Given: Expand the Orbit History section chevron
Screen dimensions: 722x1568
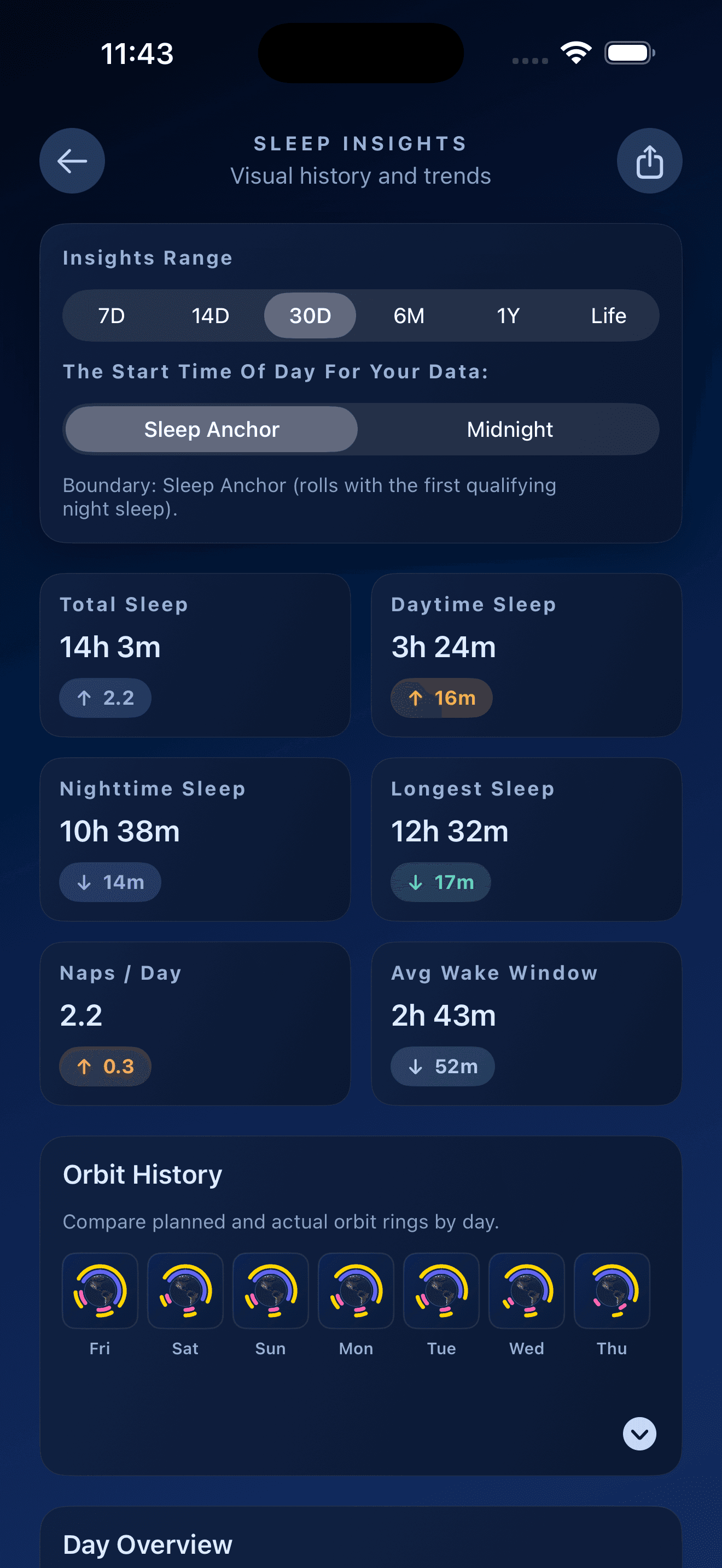Looking at the screenshot, I should 639,1435.
